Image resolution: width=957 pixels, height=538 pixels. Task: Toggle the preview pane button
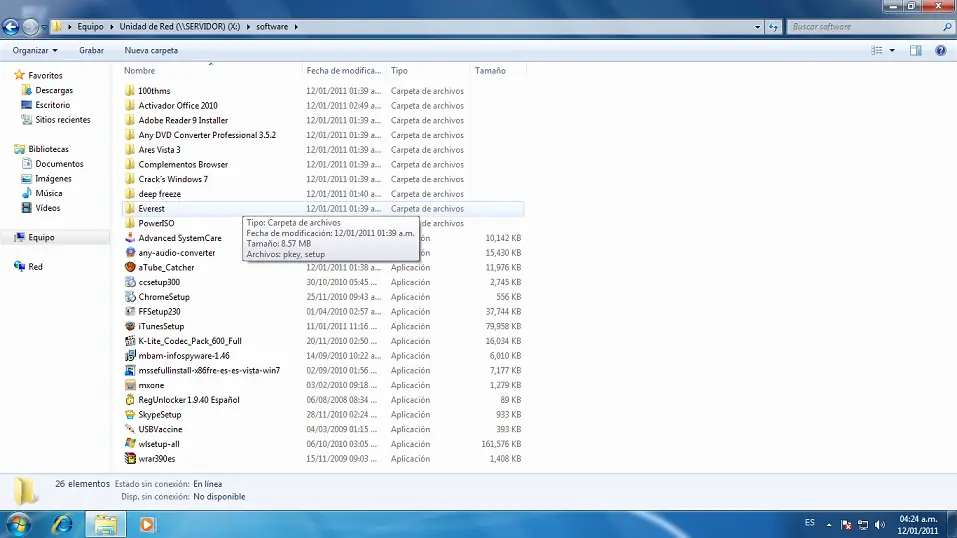[915, 50]
